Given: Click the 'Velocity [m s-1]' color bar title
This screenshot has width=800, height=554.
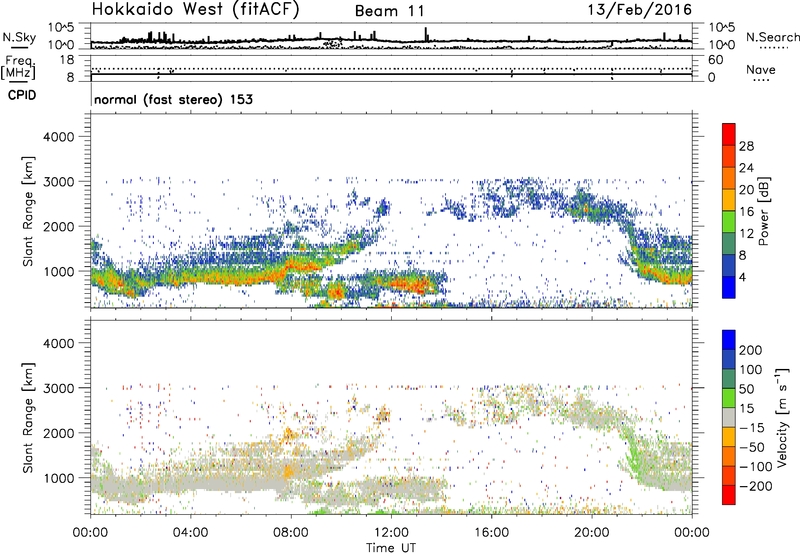Looking at the screenshot, I should 782,417.
